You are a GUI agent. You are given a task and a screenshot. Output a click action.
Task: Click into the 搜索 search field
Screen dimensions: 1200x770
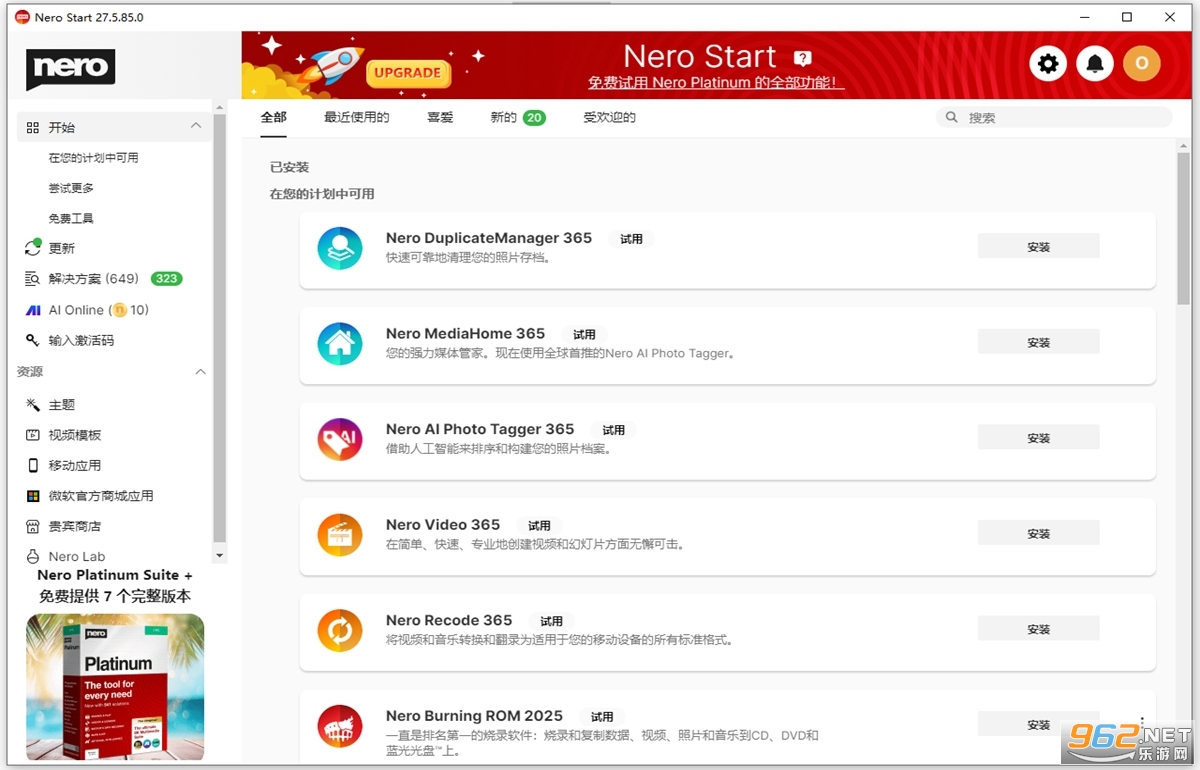pos(1054,117)
